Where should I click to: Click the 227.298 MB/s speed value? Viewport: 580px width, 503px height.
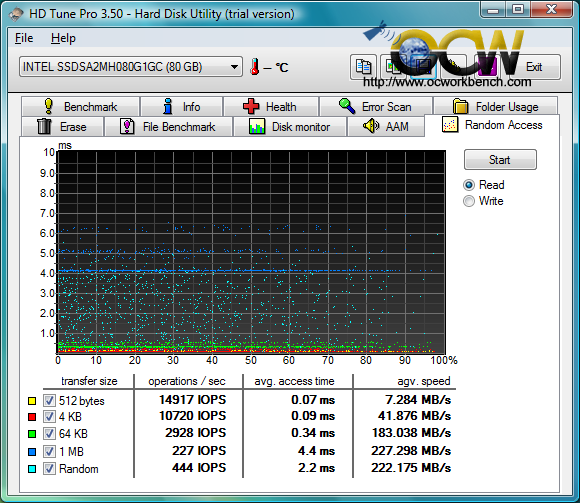[411, 450]
